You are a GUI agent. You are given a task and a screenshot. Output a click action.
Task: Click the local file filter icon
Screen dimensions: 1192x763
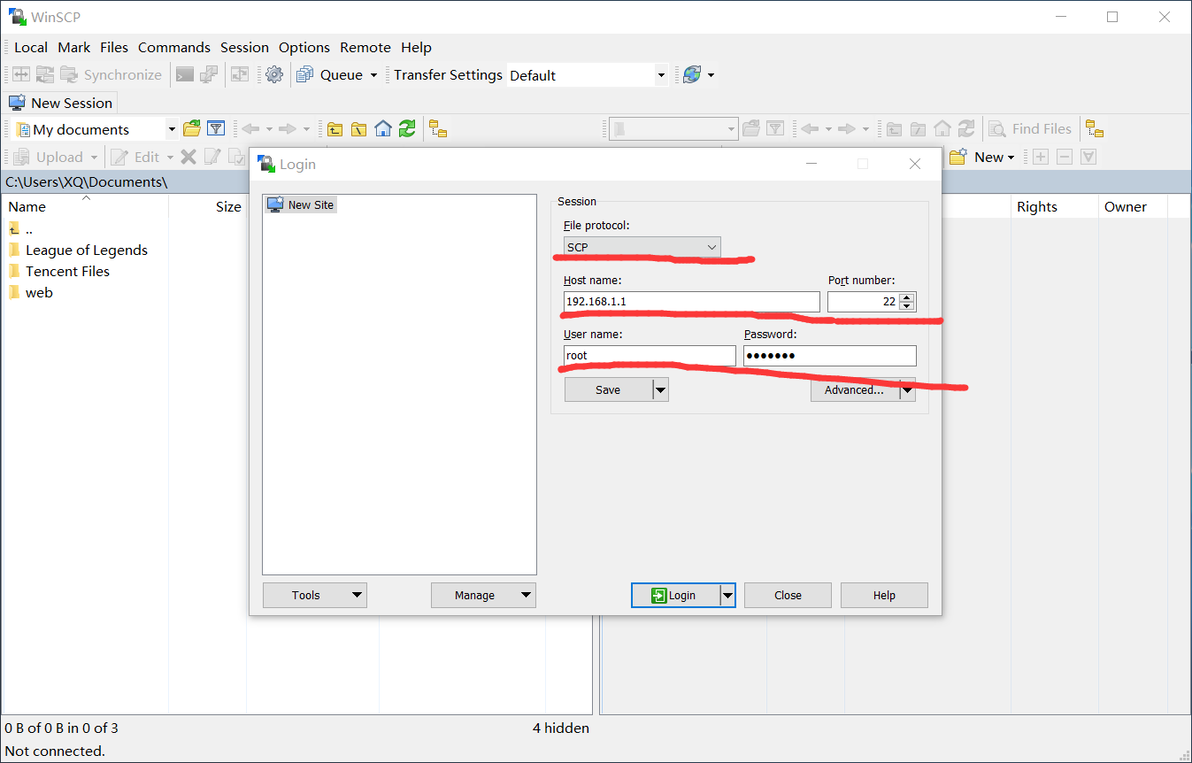point(216,129)
